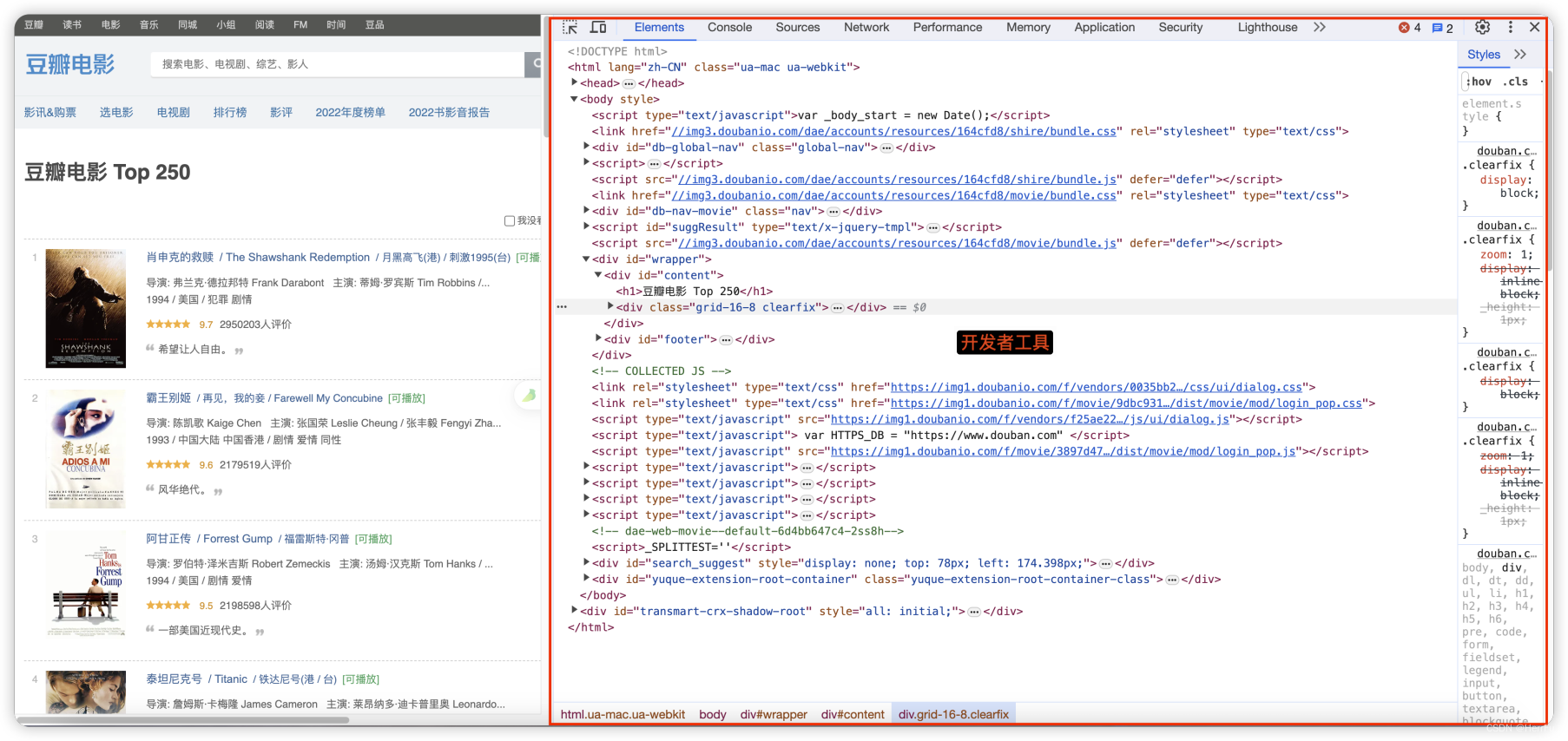The image size is (1568, 741).
Task: Collapse the div content node
Action: pyautogui.click(x=598, y=275)
